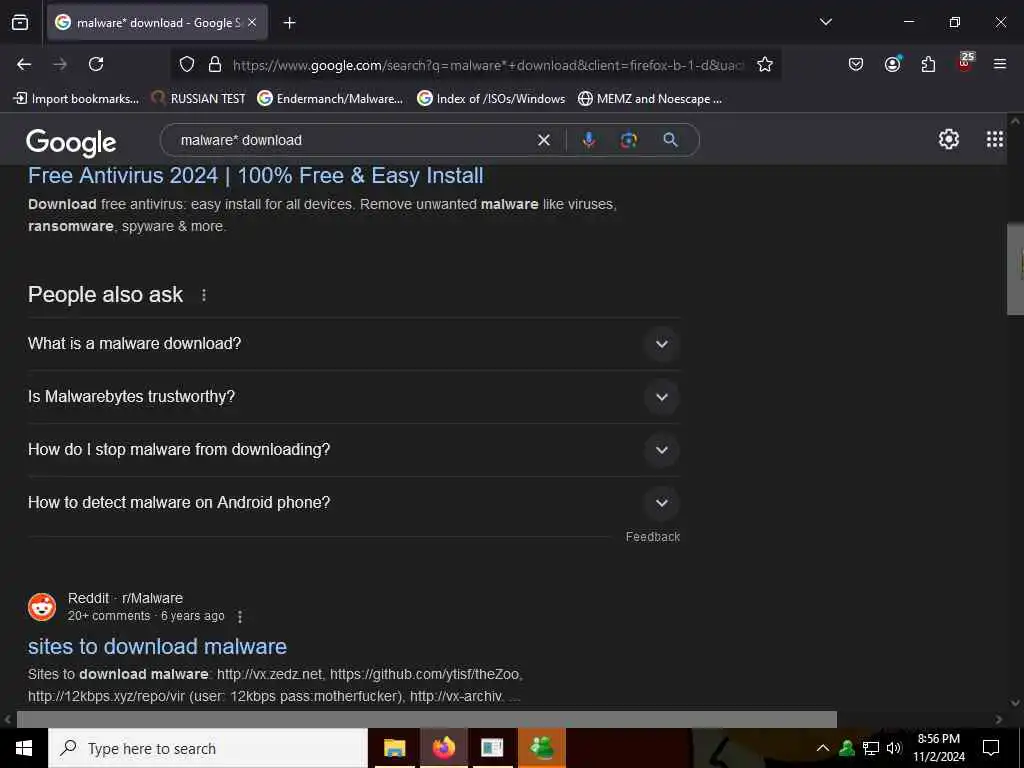Click taskbar "Type here to search" box
The image size is (1024, 768).
point(208,748)
